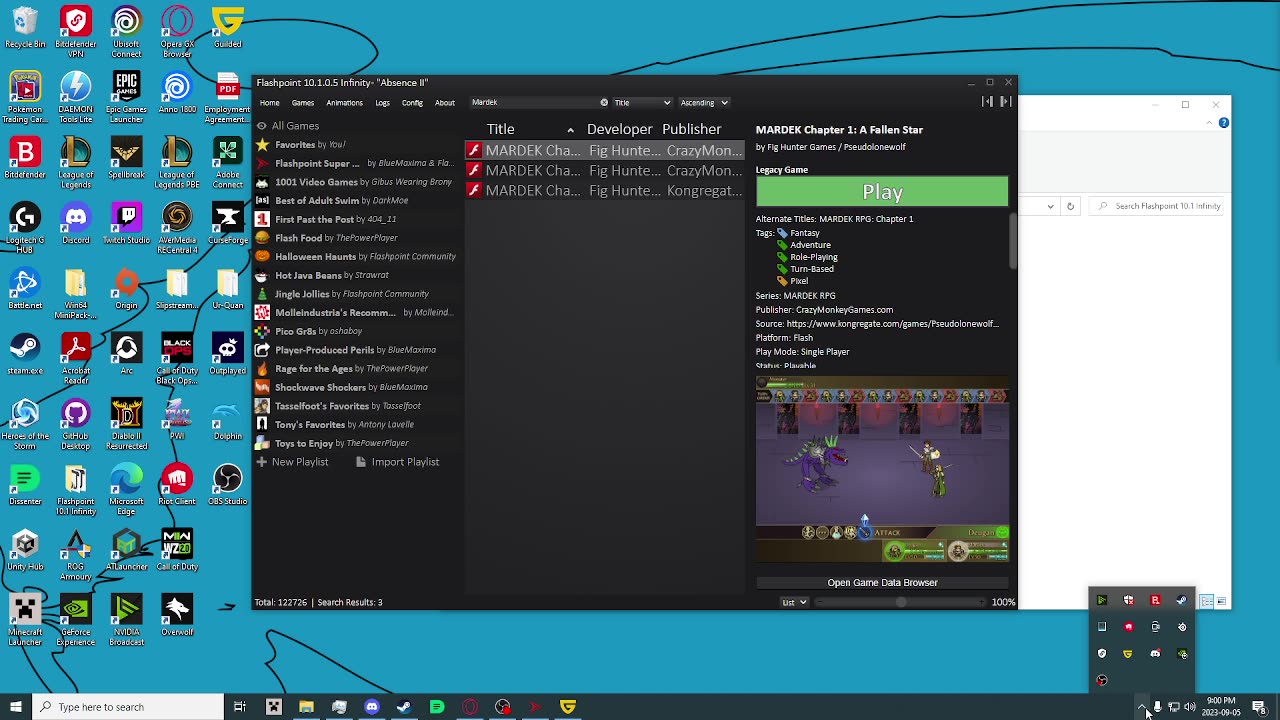The image size is (1280, 720).
Task: Open the Halloween Haunts playlist
Action: coord(357,256)
